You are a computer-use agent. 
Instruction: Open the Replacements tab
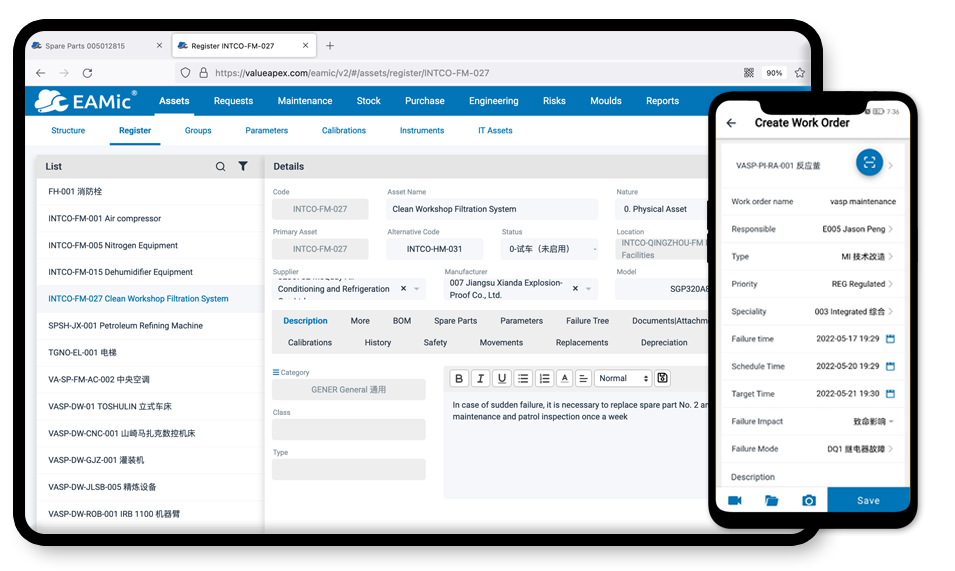tap(582, 343)
